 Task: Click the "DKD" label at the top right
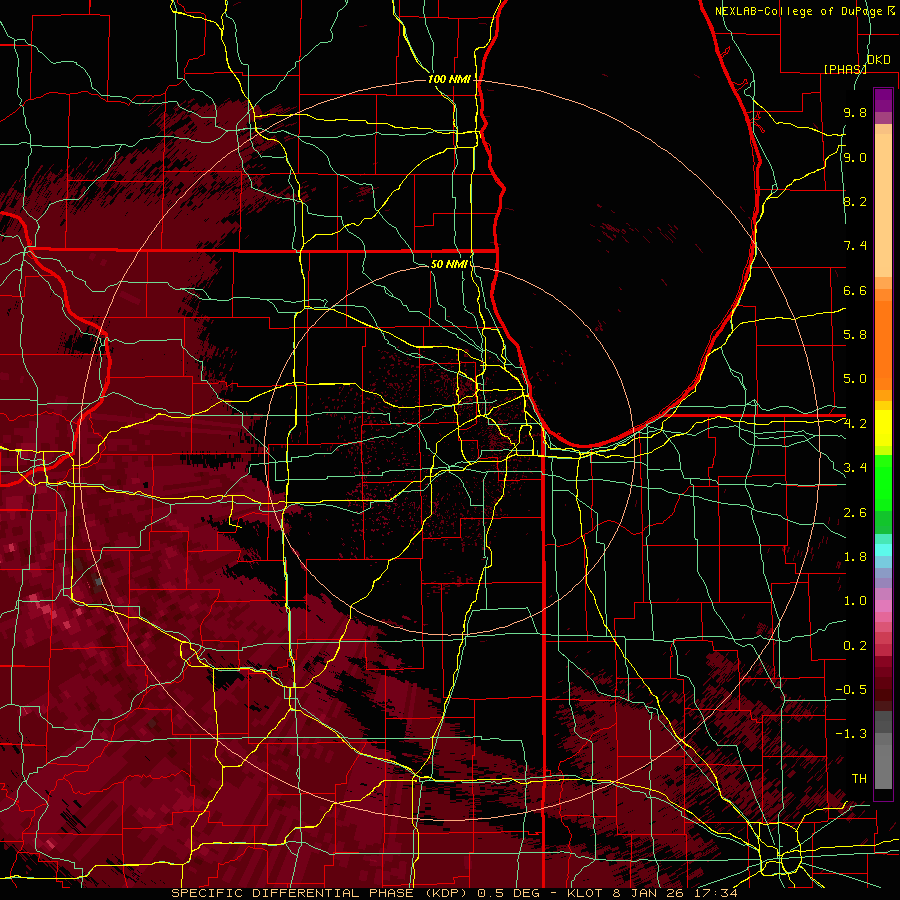click(x=878, y=60)
